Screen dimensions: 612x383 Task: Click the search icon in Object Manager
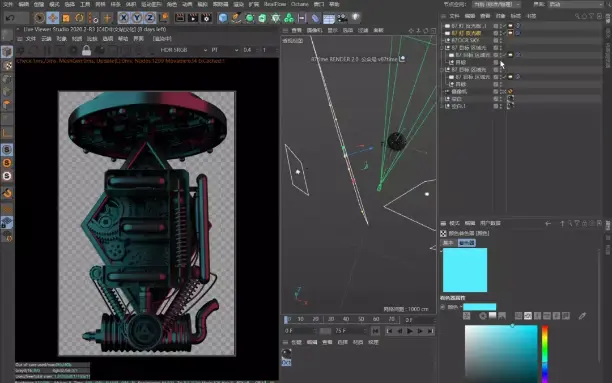(x=577, y=16)
